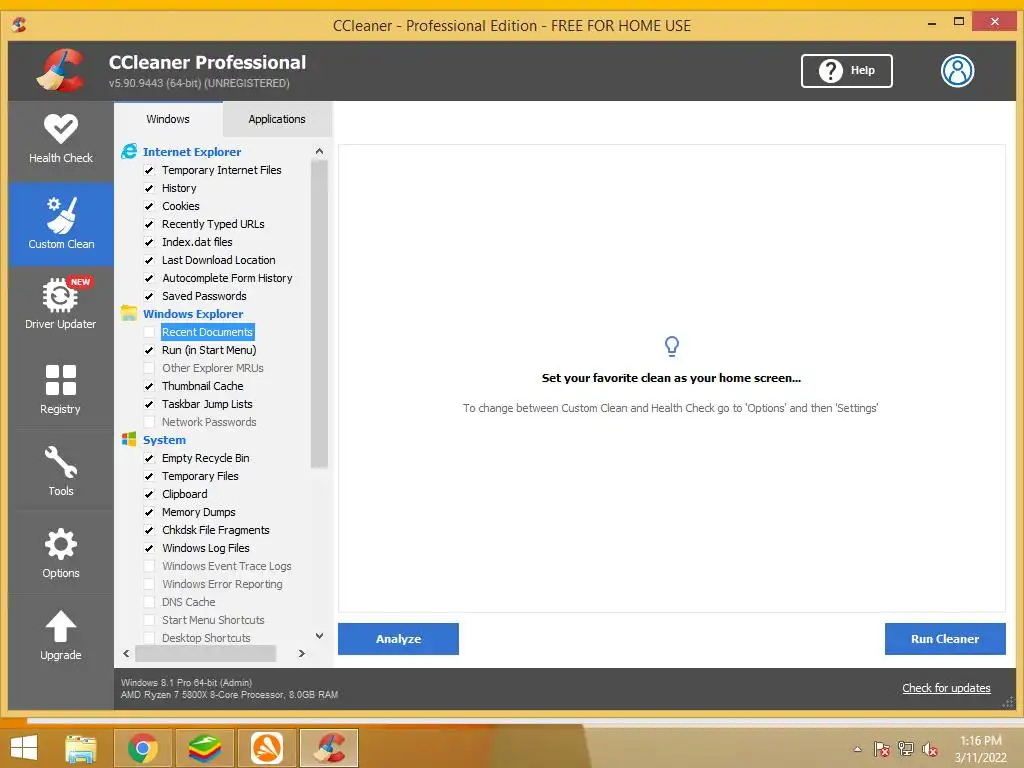Click the Check for updates link
This screenshot has height=768, width=1024.
tap(946, 688)
